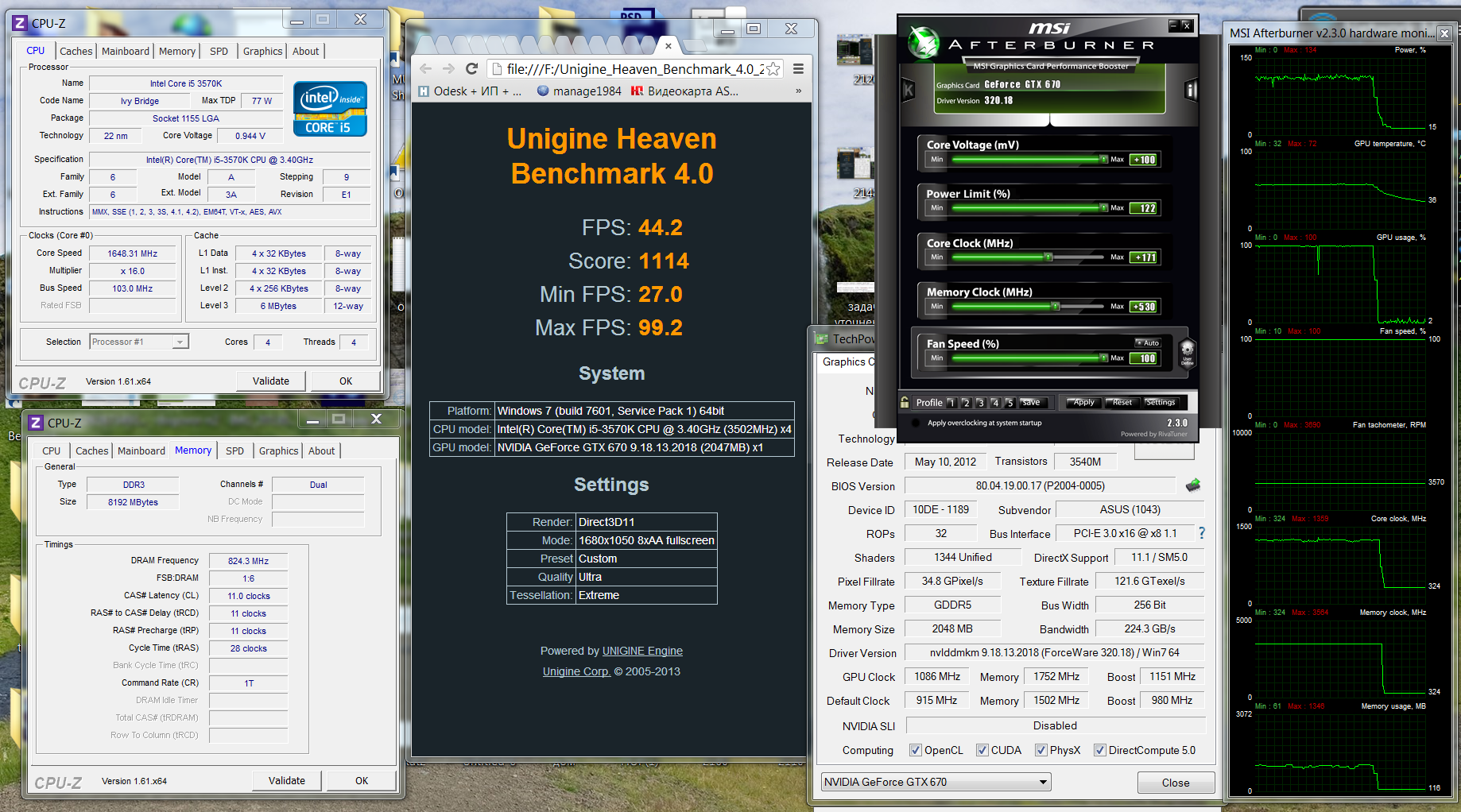
Task: Click the Bus Interface question mark in GPU-Z
Action: (x=1202, y=533)
